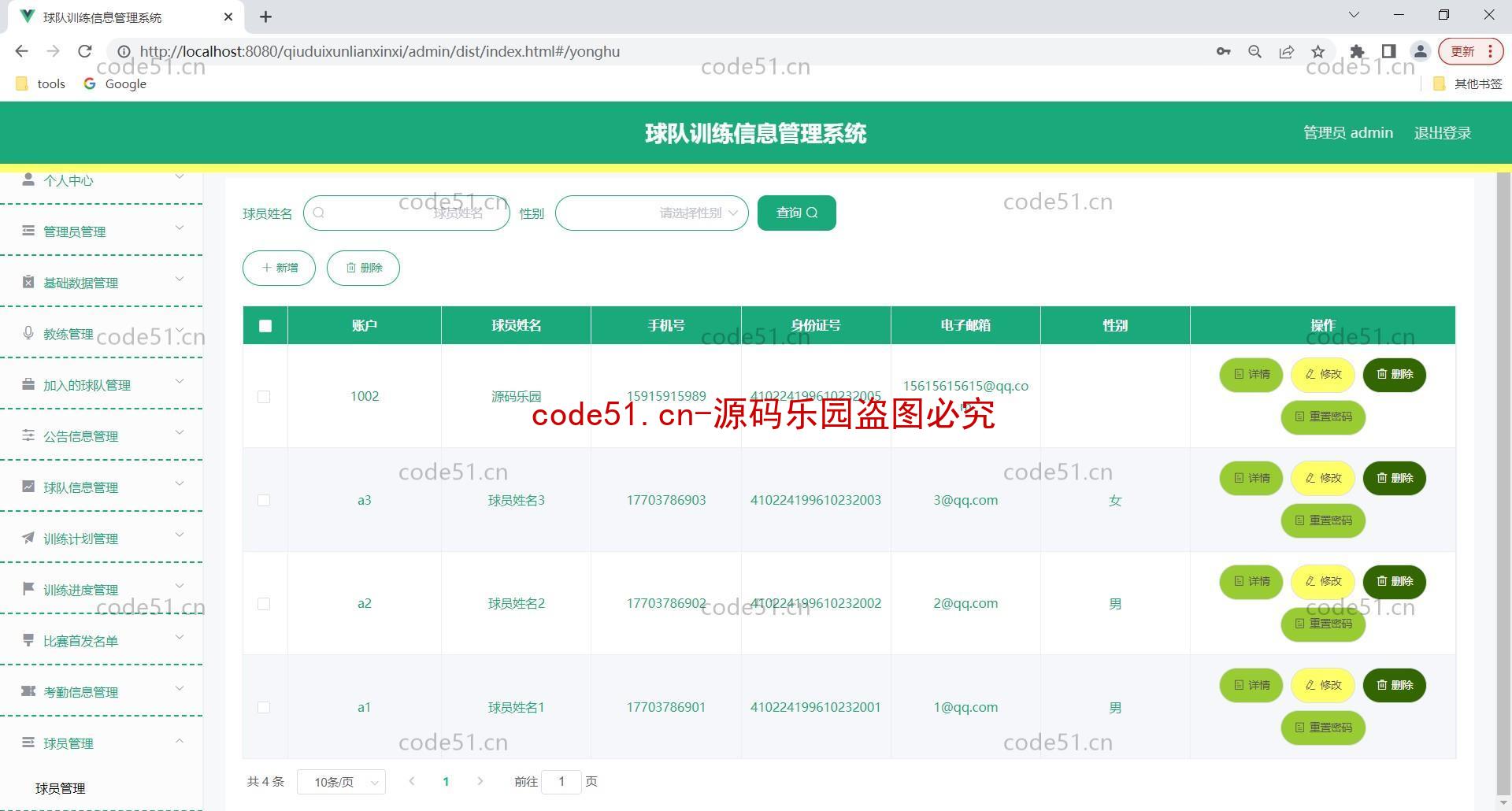Go to next page with right arrow
Image resolution: width=1512 pixels, height=811 pixels.
pyautogui.click(x=480, y=781)
